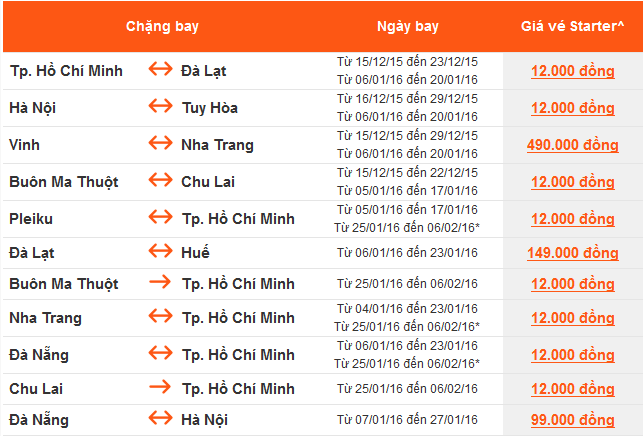
Task: Click the arrow icon beside Buôn Ma Thuột–Chu Lai
Action: [160, 182]
